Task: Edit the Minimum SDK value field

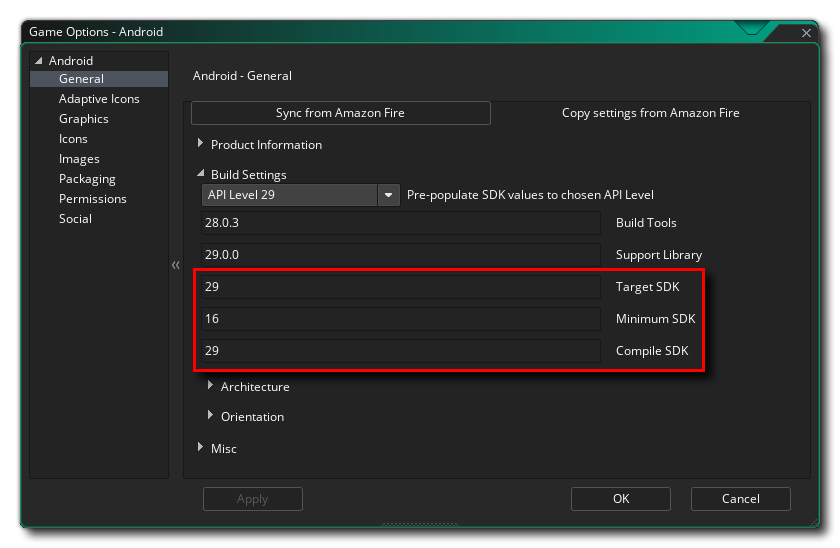Action: 400,319
